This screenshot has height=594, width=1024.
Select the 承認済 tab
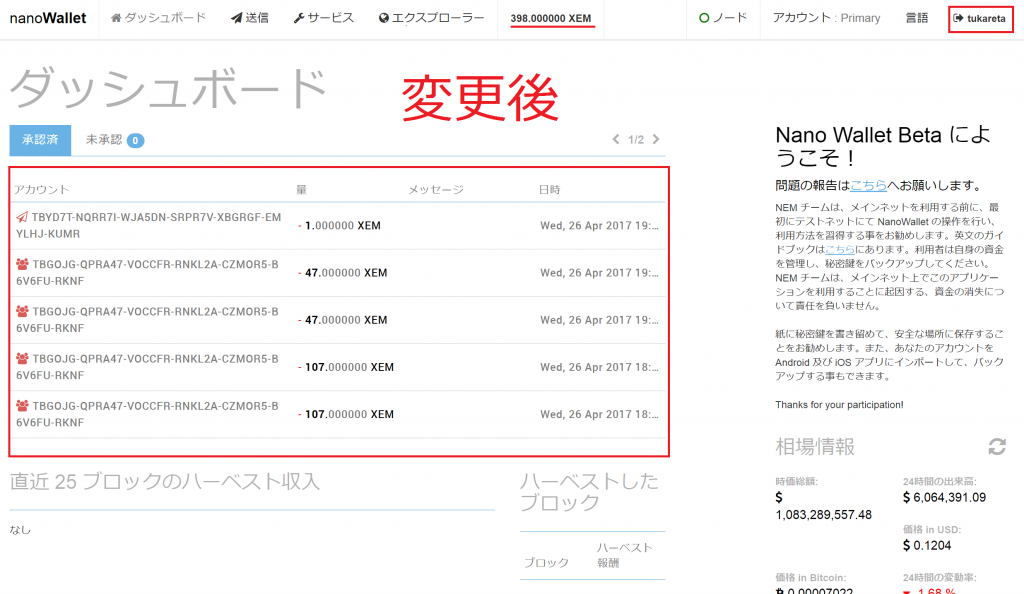tap(40, 140)
